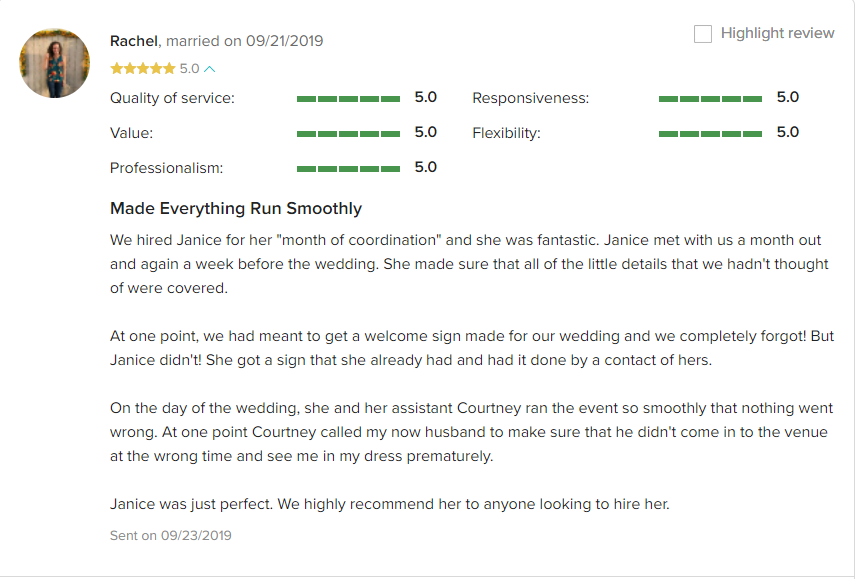Click the Flexibility rating bar
The image size is (856, 579).
710,134
